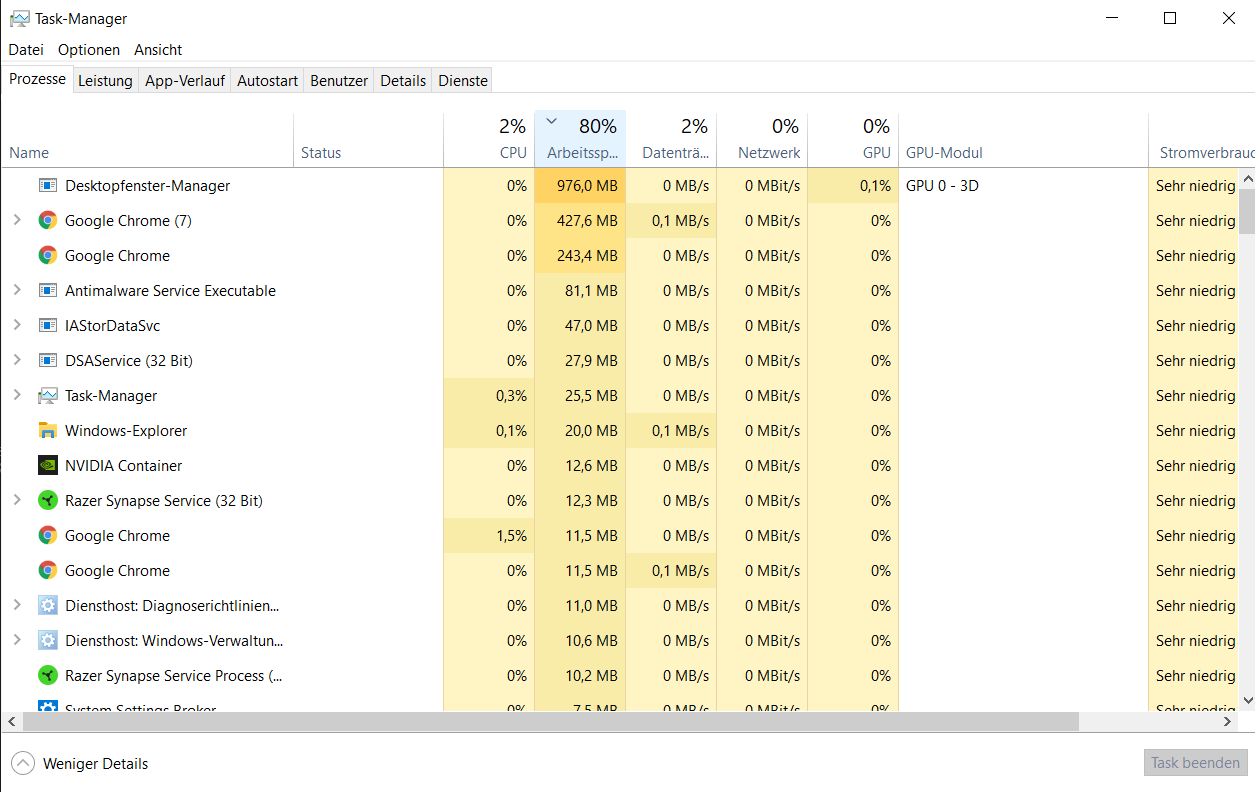Expand Diensthost: Diagnoserichtlinien row
The height and width of the screenshot is (792, 1255).
pyautogui.click(x=17, y=605)
